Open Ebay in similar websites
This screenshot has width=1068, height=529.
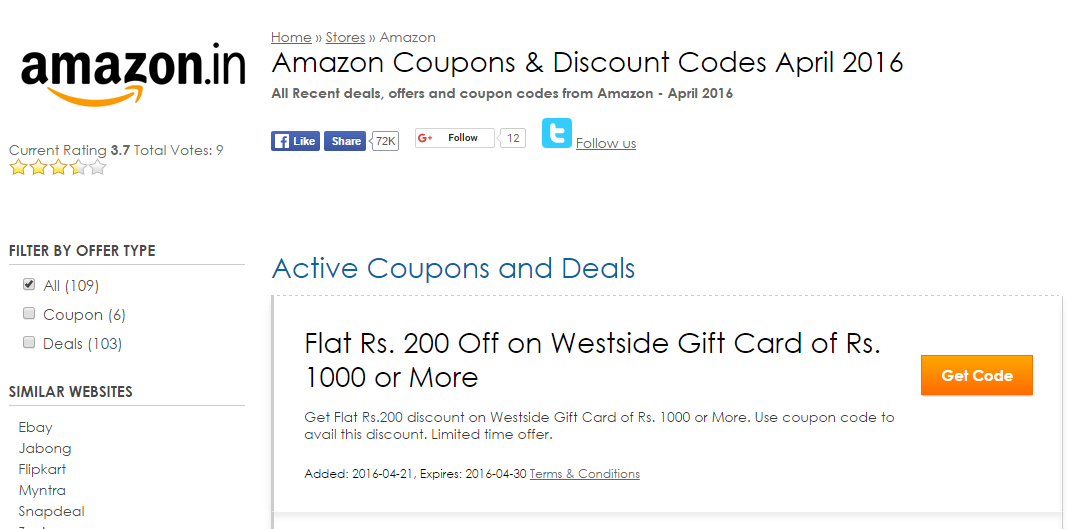click(x=35, y=428)
